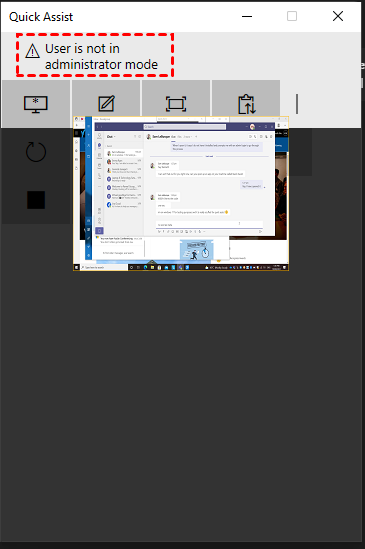Click the vertical bar pause icon

297,104
